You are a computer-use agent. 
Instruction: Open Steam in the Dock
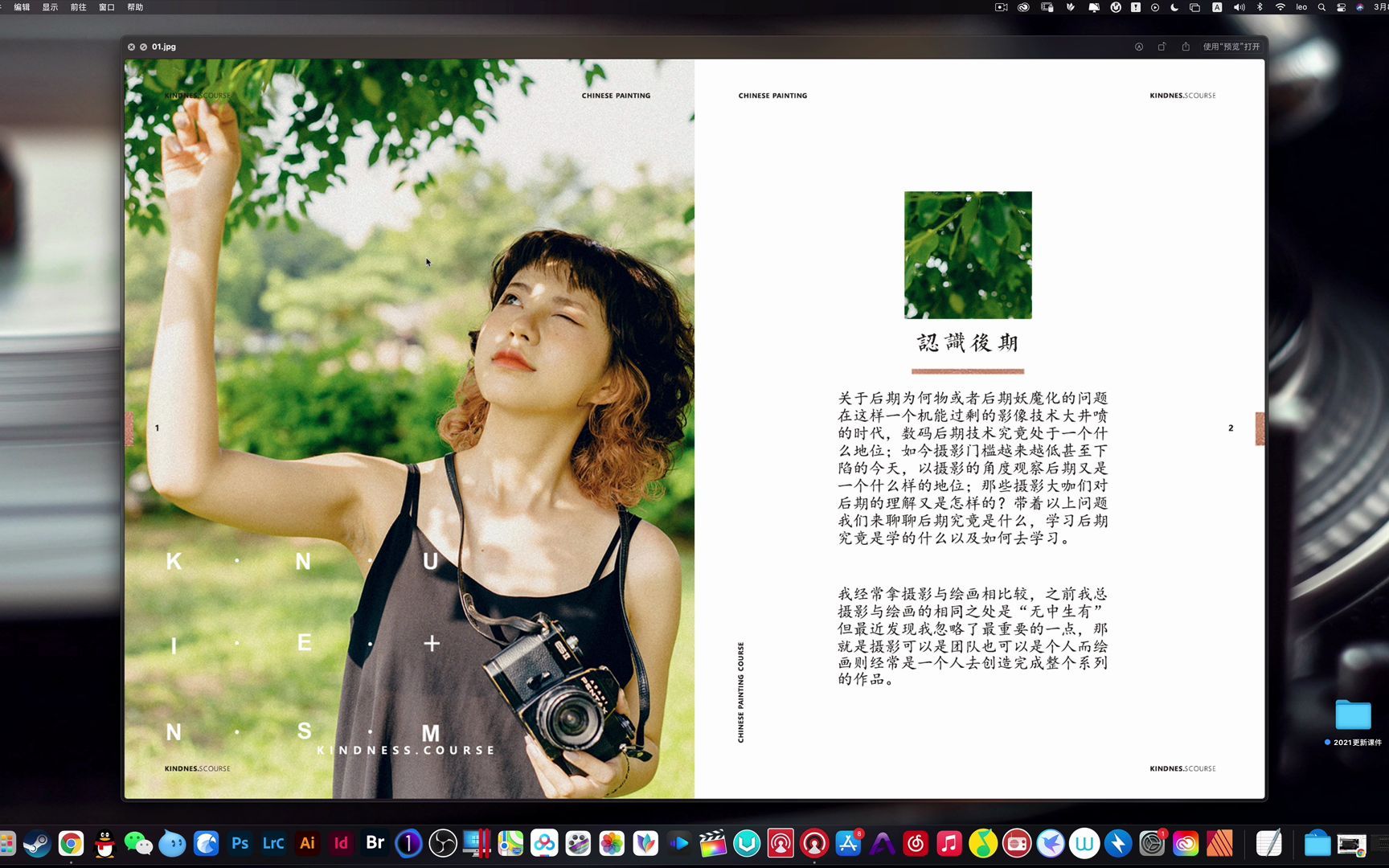pos(37,843)
